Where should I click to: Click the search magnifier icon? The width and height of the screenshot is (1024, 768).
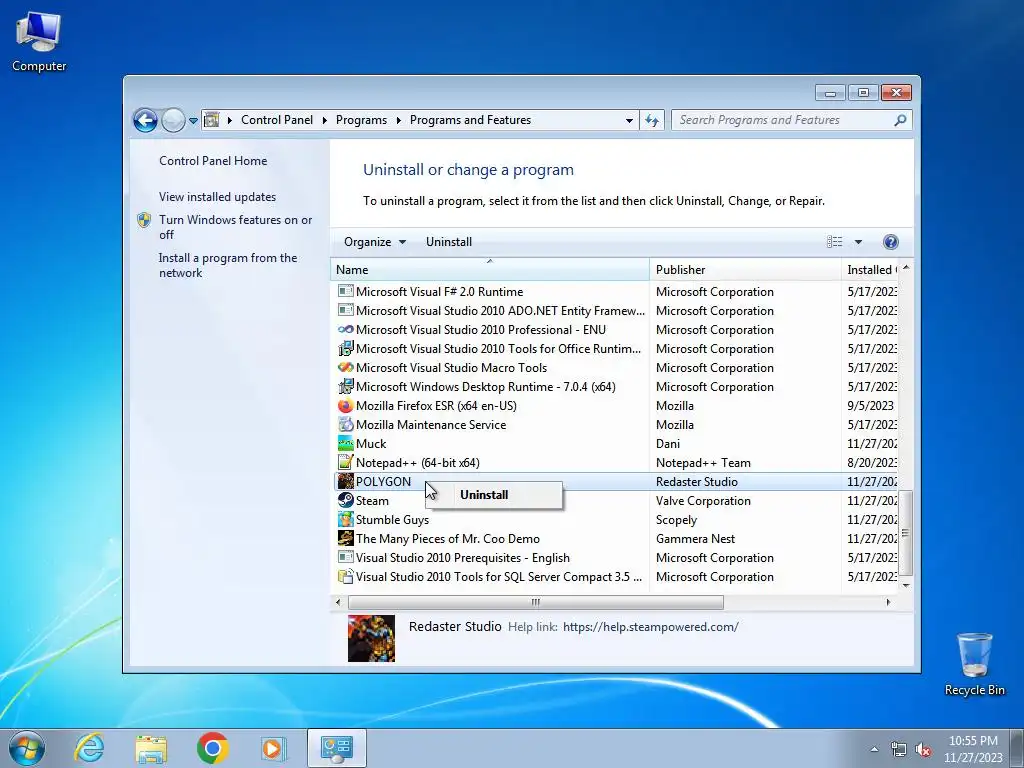(900, 120)
